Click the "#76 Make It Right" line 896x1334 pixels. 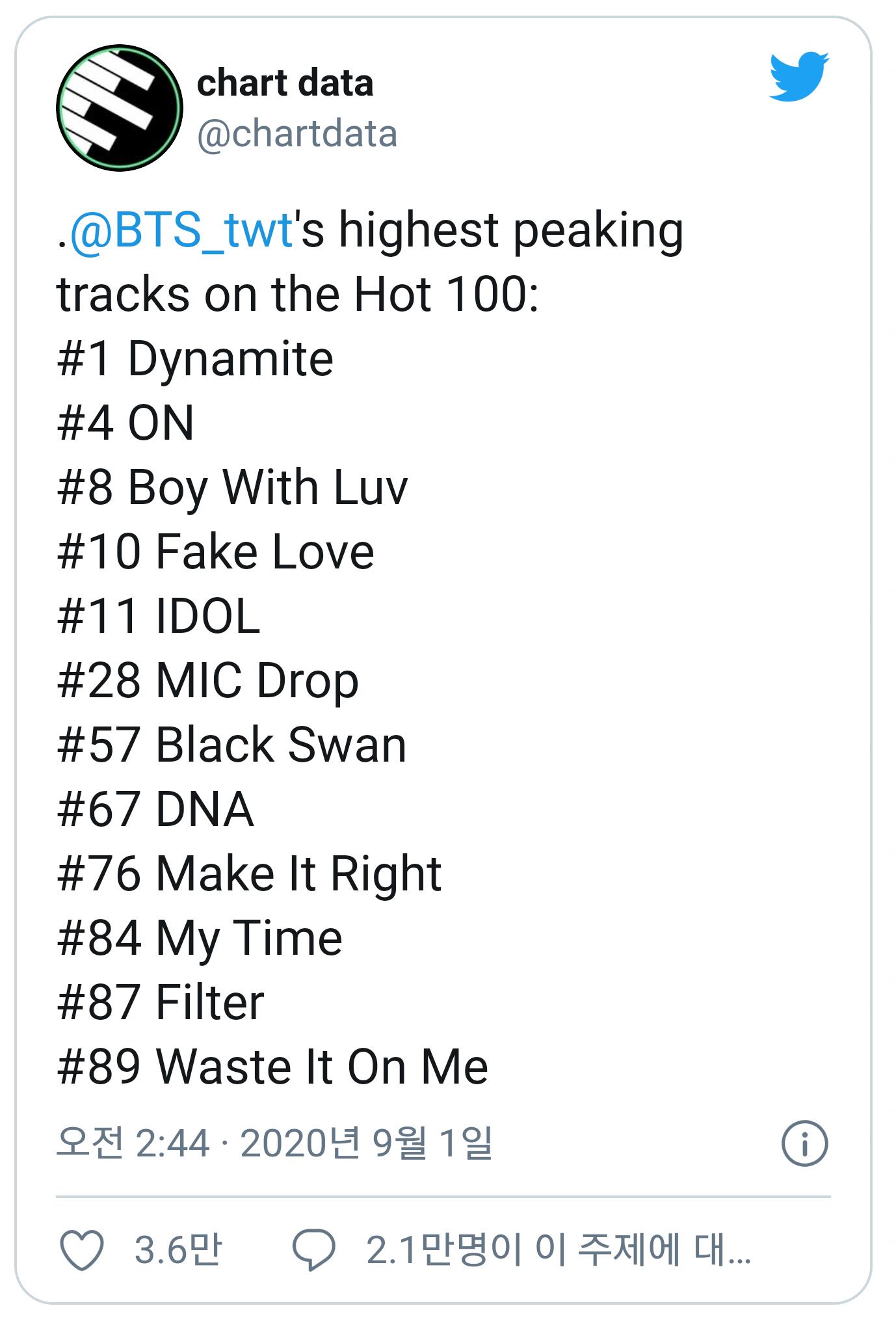click(249, 874)
